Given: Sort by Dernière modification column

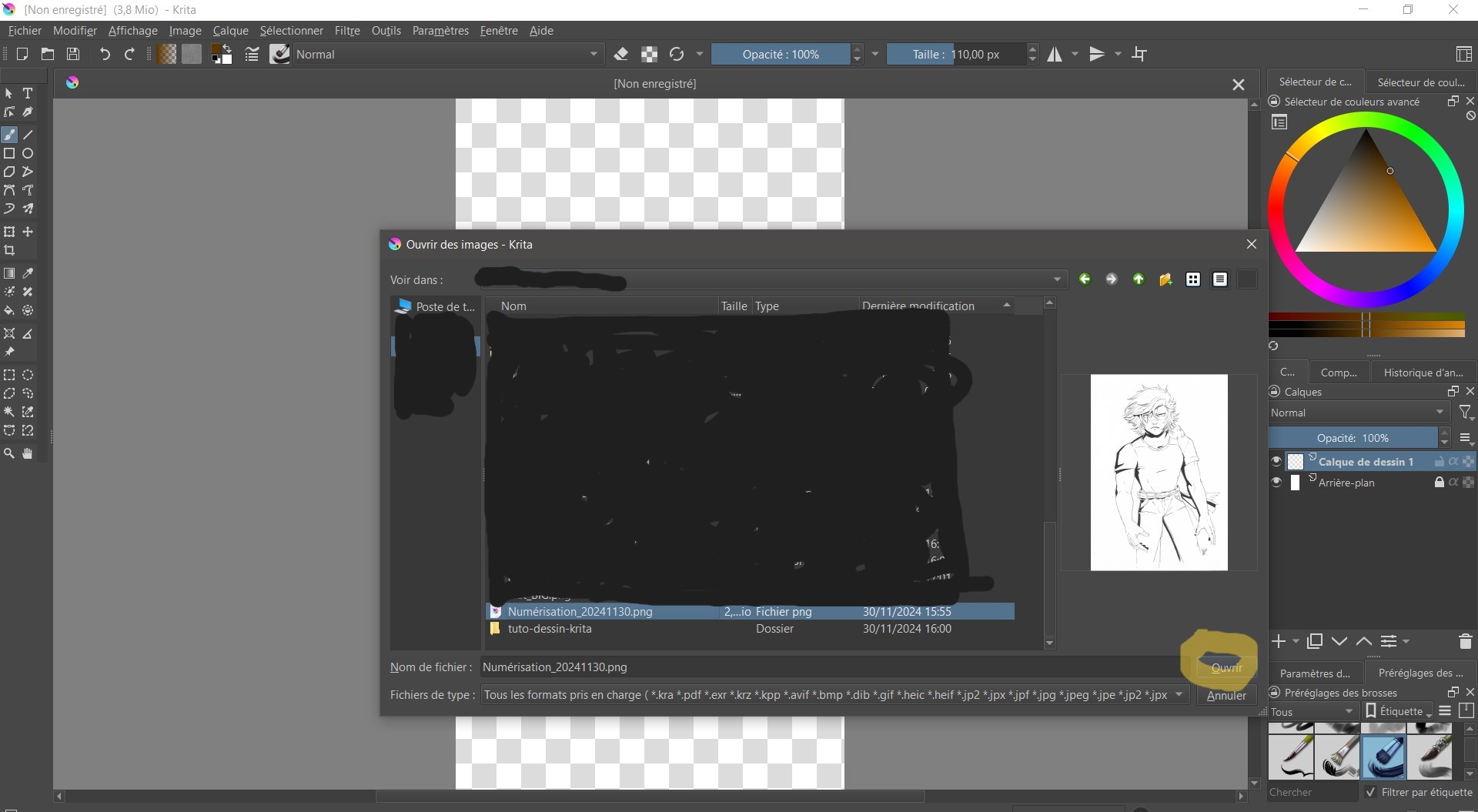Looking at the screenshot, I should (x=935, y=306).
